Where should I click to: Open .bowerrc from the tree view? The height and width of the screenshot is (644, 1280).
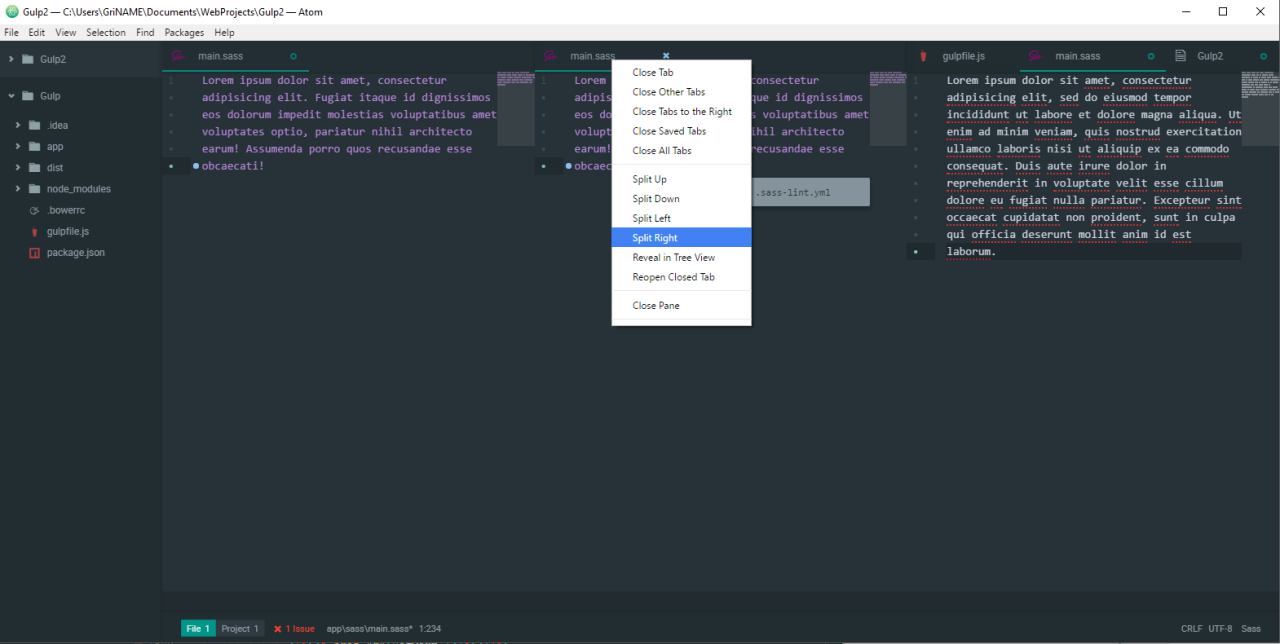tap(66, 210)
